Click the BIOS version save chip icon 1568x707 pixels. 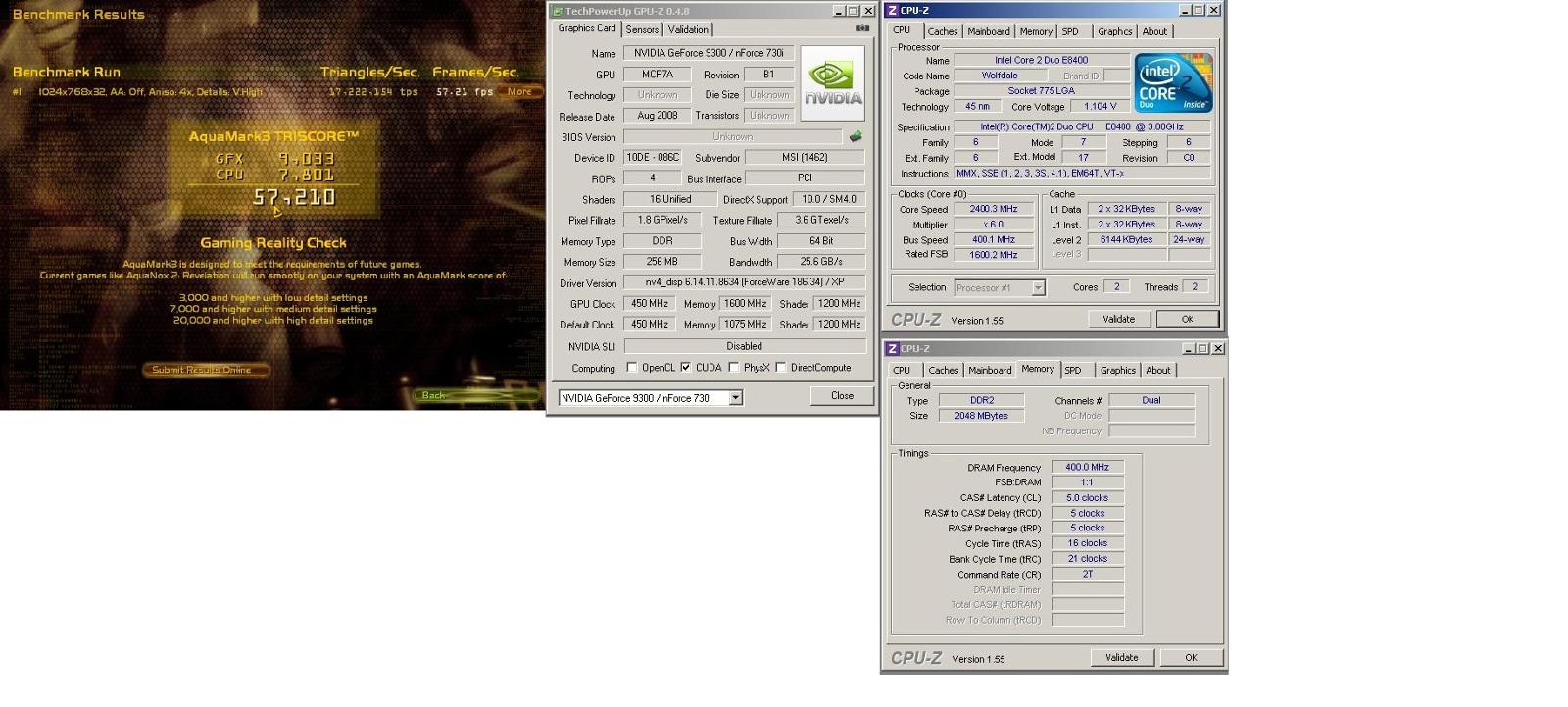(856, 136)
